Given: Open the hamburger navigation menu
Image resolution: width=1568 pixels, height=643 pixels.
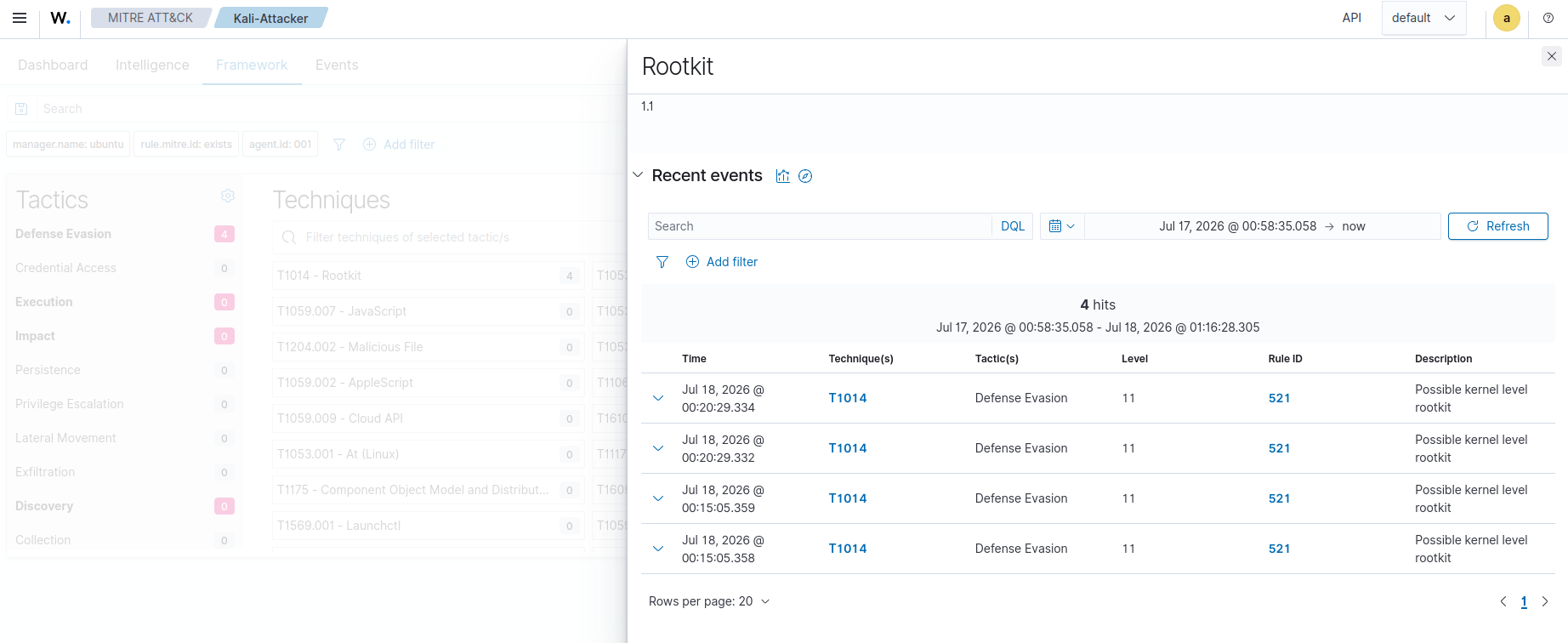Looking at the screenshot, I should point(20,18).
